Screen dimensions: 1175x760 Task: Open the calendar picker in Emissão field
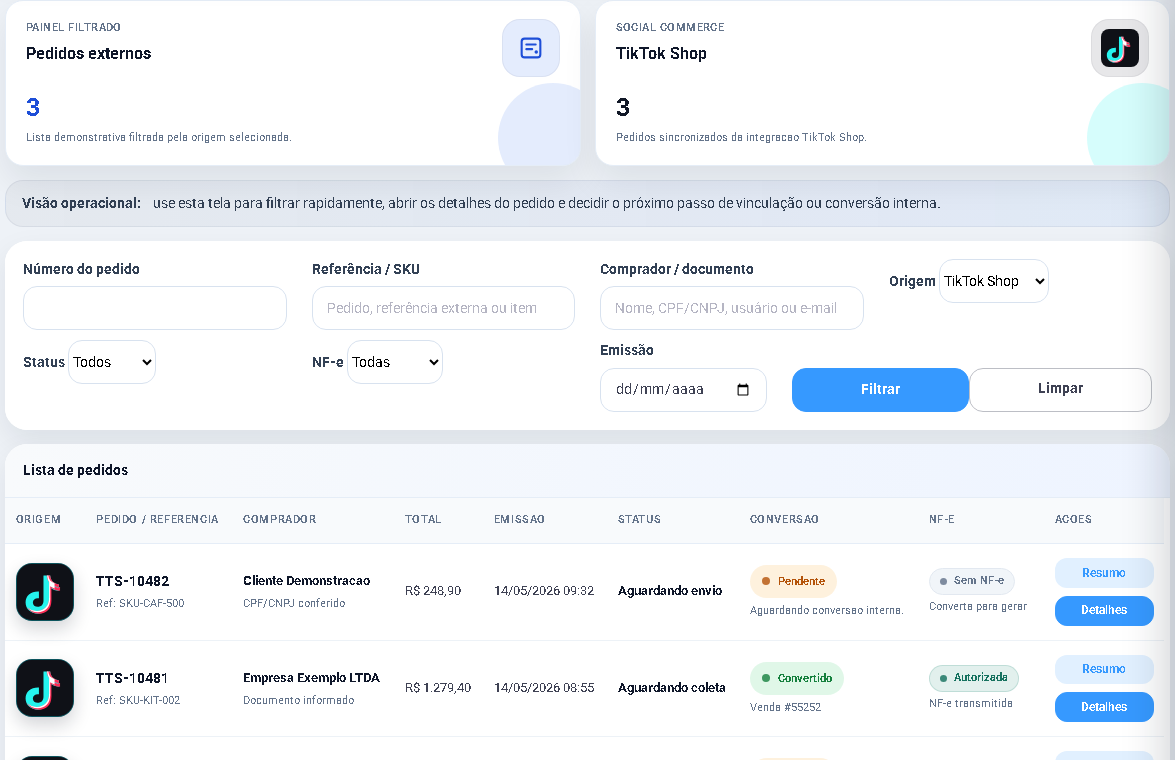pos(743,390)
